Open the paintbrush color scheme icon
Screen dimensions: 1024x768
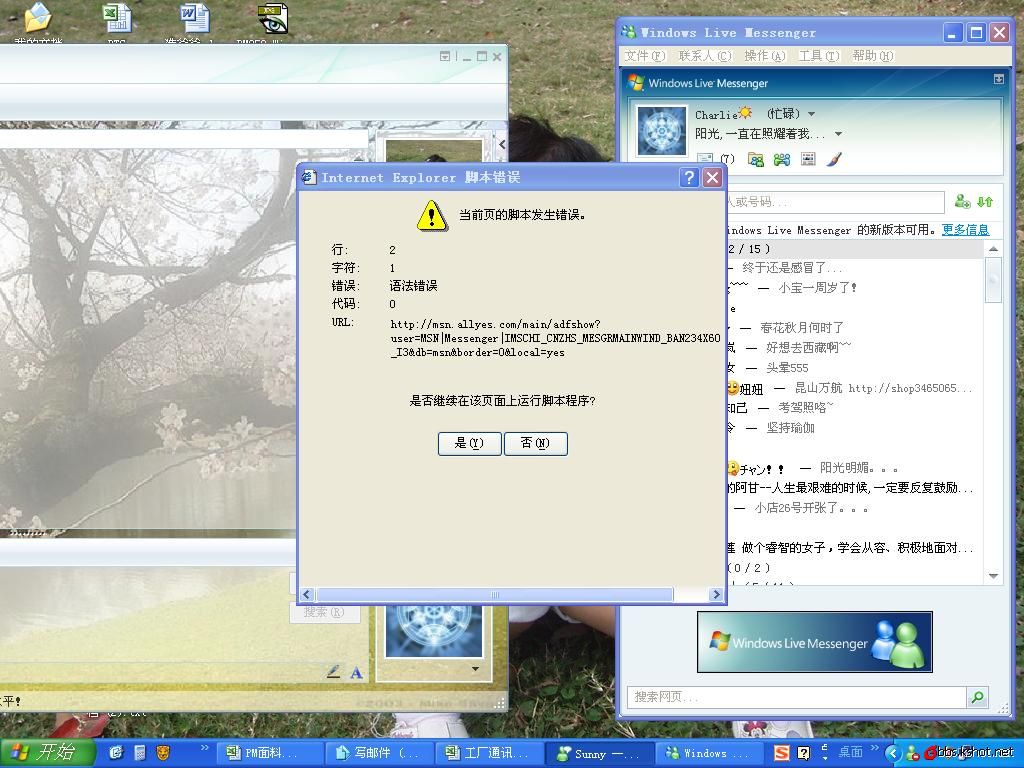click(x=834, y=159)
